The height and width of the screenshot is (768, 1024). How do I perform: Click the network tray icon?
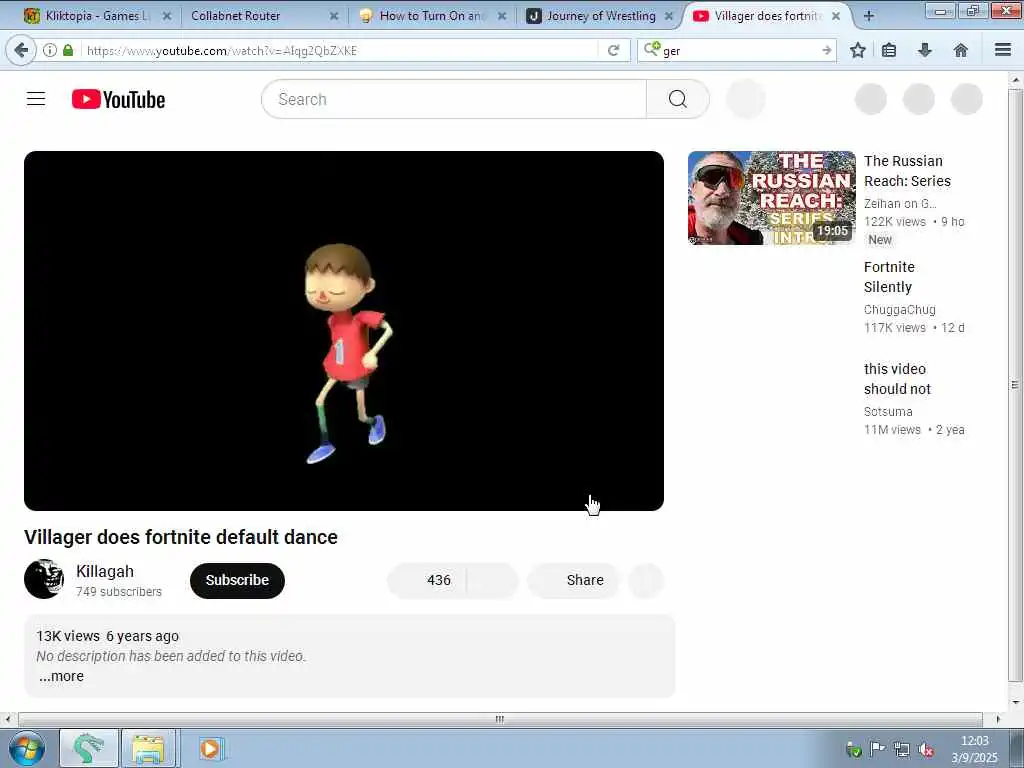pyautogui.click(x=902, y=749)
